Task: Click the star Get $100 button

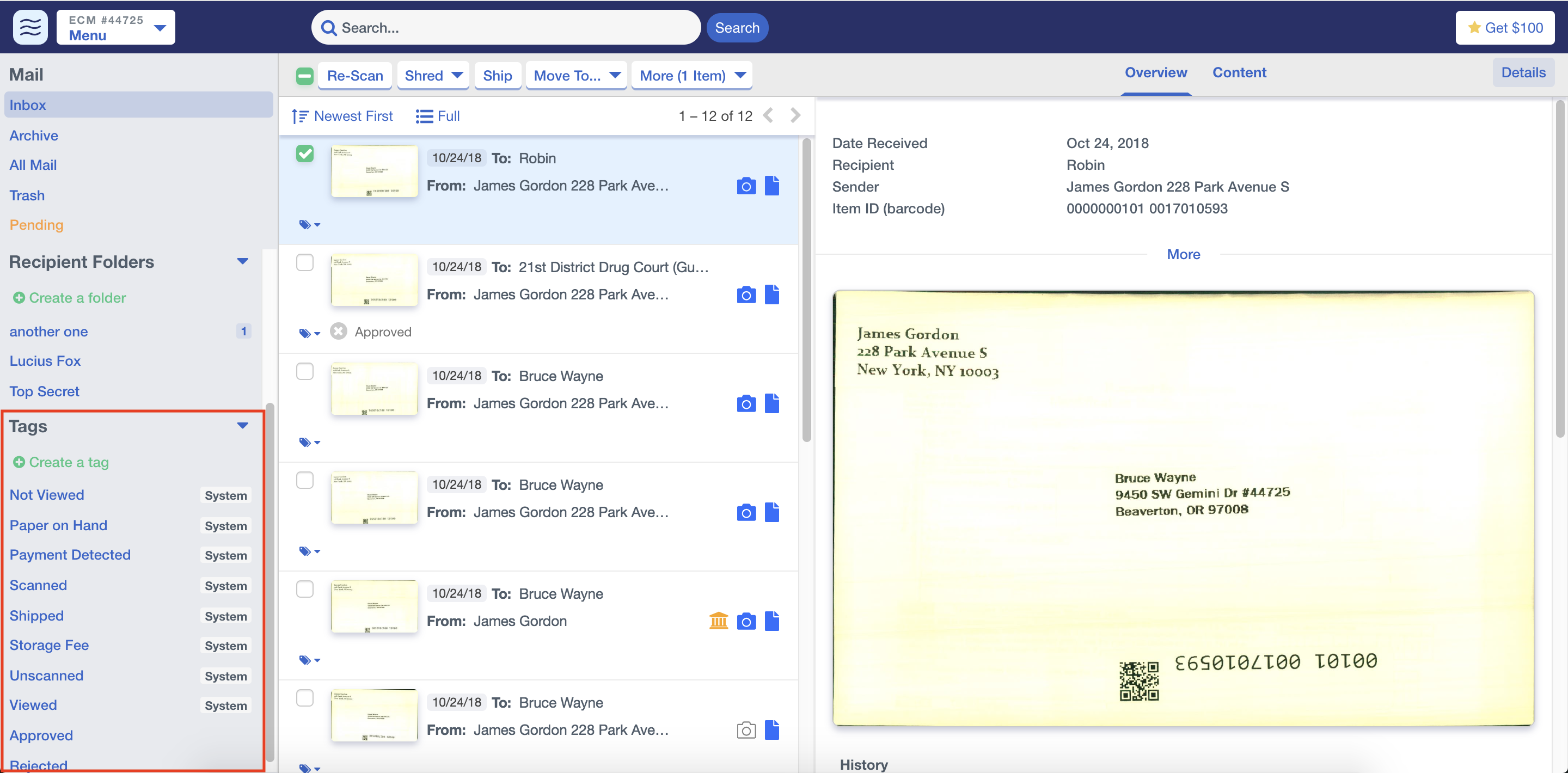Action: click(1504, 27)
